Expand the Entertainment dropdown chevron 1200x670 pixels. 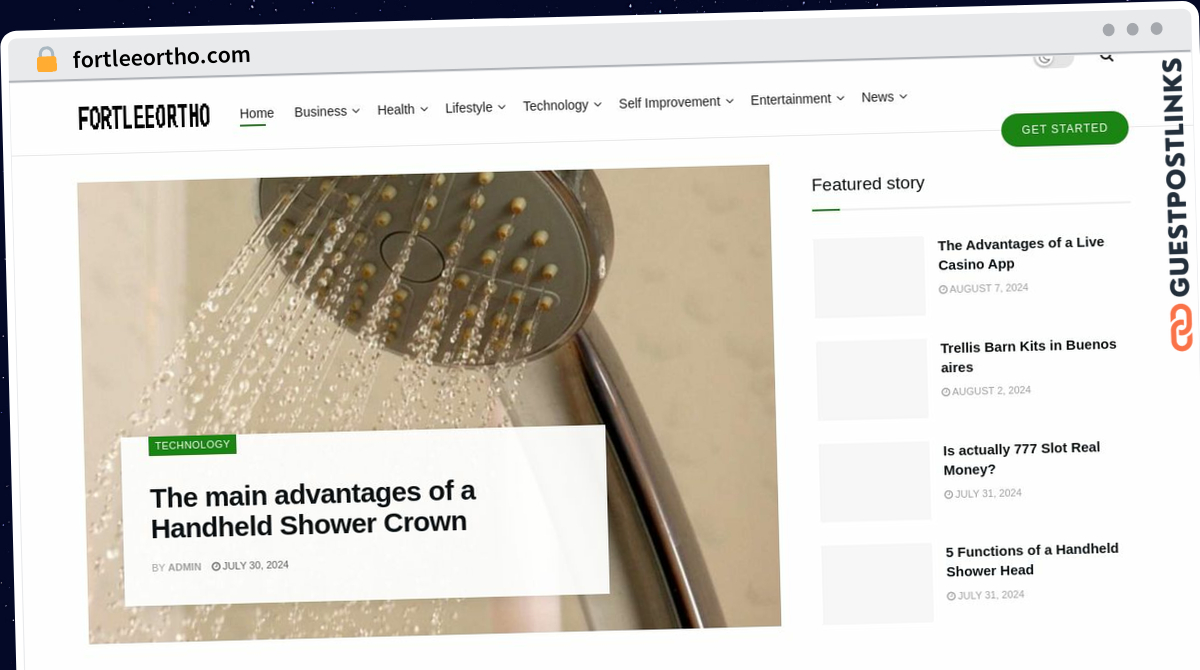840,98
